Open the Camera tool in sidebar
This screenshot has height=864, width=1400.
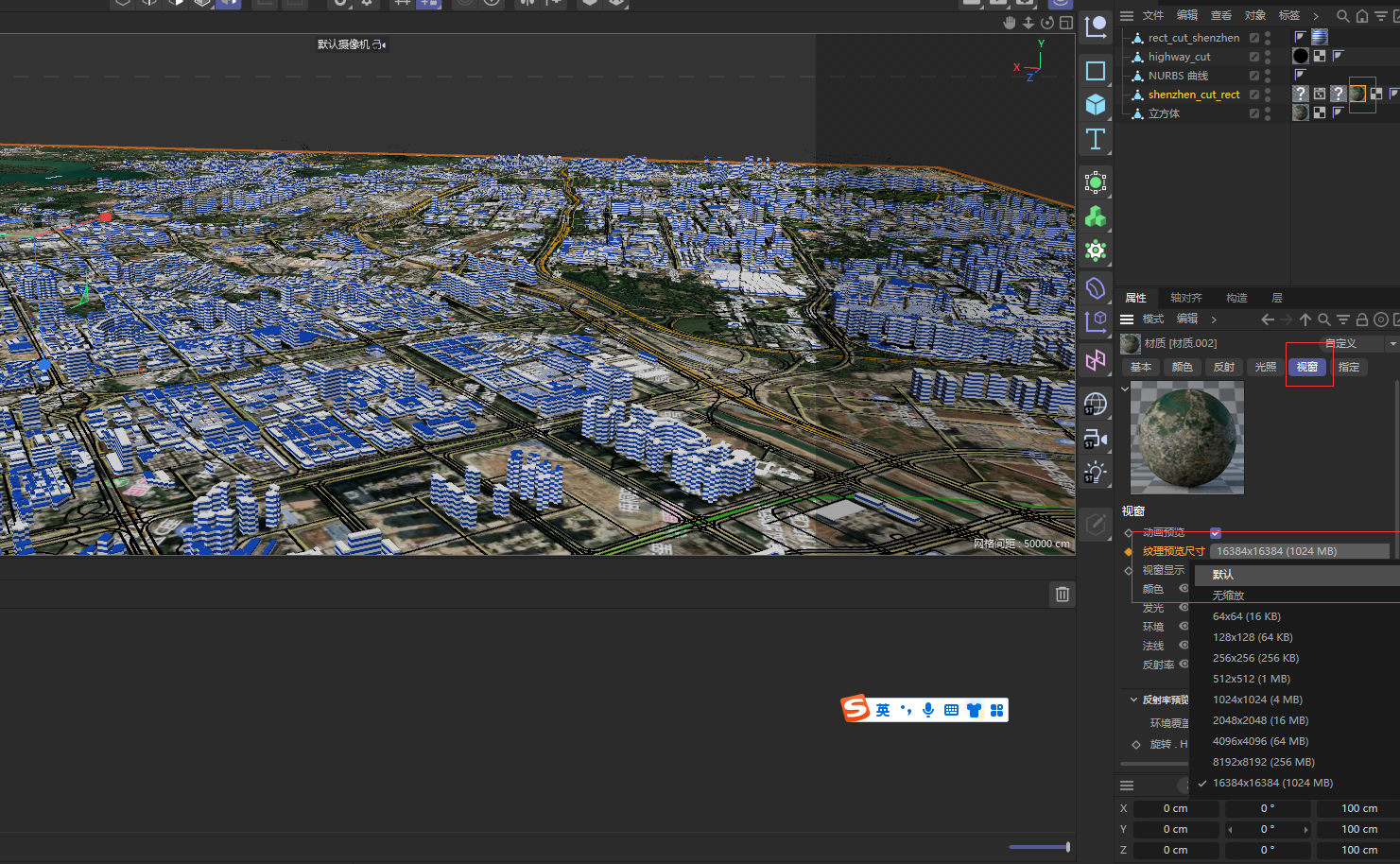(x=1096, y=439)
